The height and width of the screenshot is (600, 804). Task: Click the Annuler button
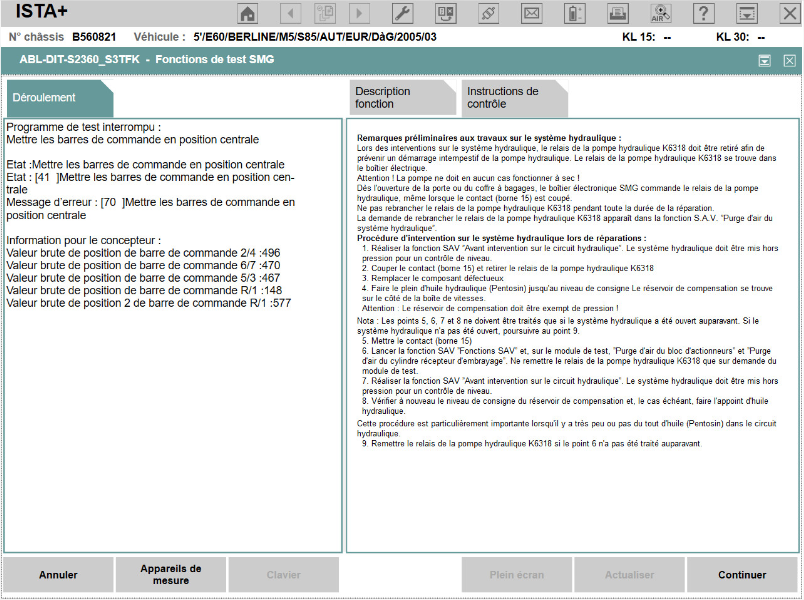pyautogui.click(x=58, y=575)
